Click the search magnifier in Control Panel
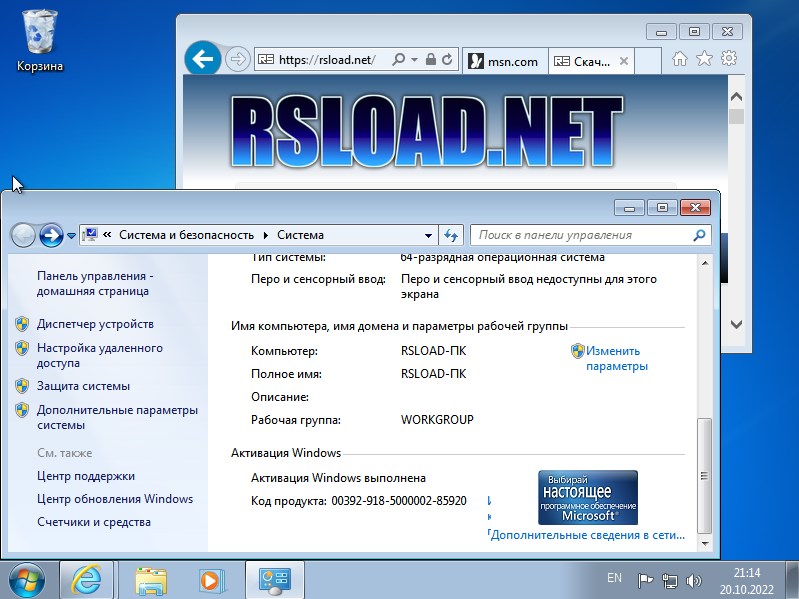 click(700, 235)
